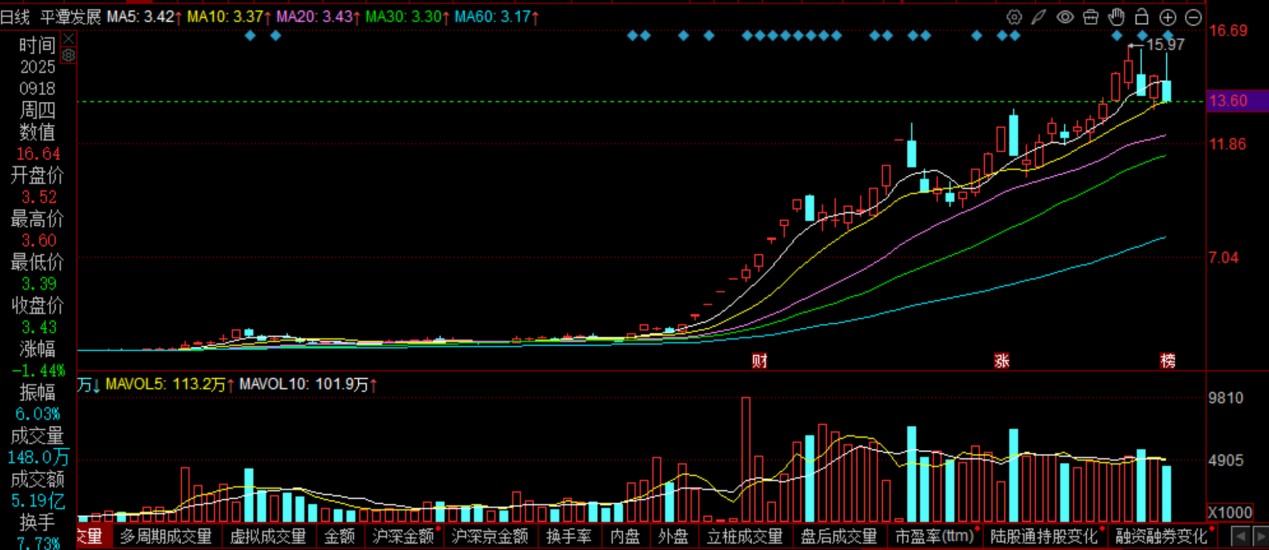Click the MAVOL10 101.9万 label
The width and height of the screenshot is (1269, 550).
(309, 384)
